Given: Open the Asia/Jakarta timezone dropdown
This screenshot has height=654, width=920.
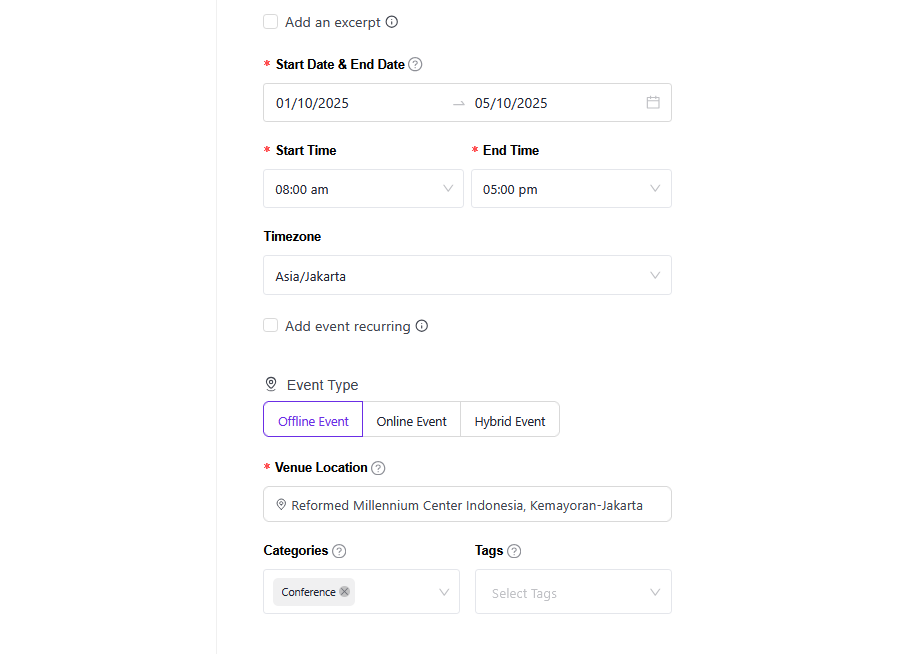Looking at the screenshot, I should point(467,276).
